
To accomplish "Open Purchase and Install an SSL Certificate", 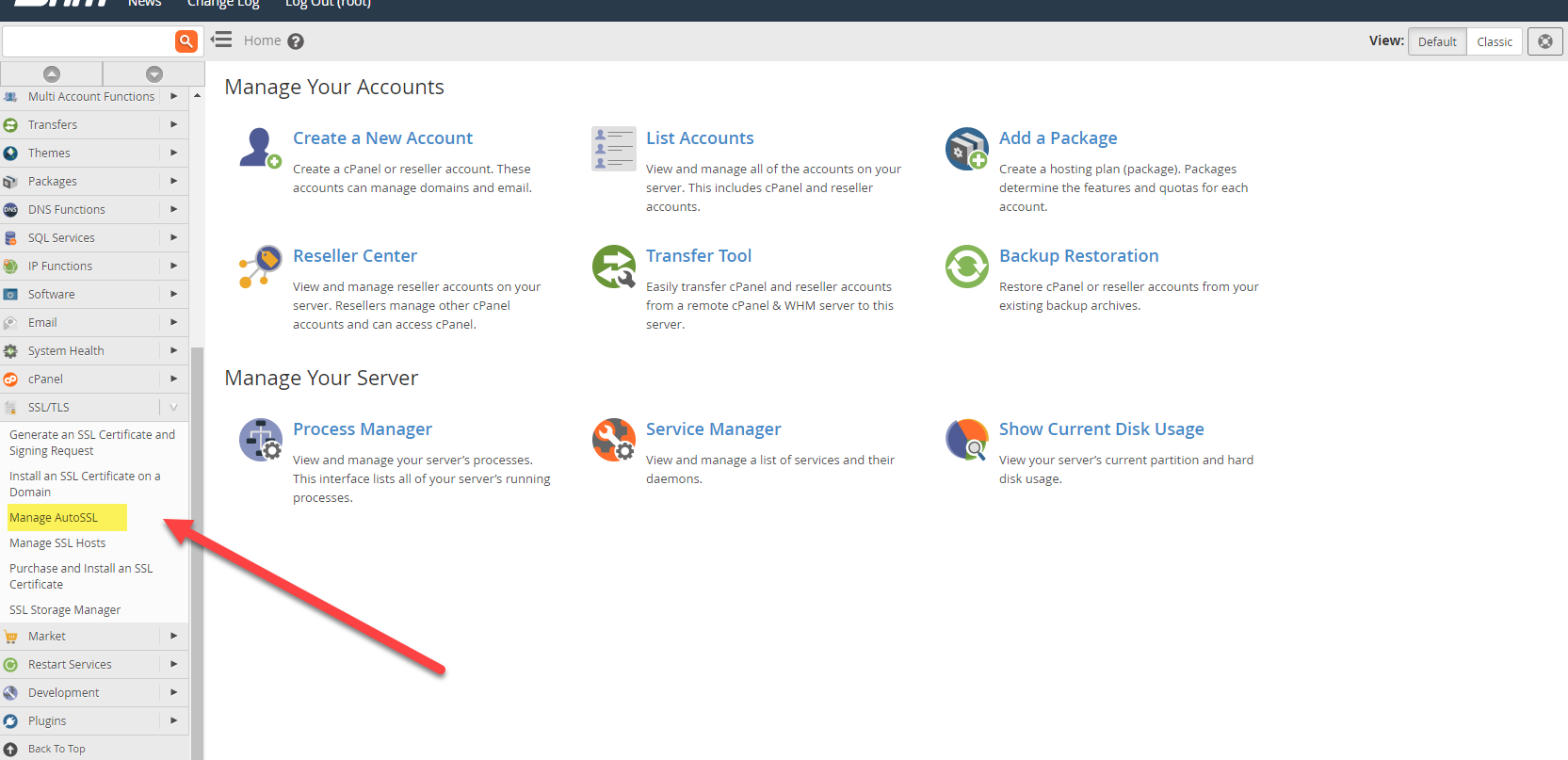I will coord(81,576).
